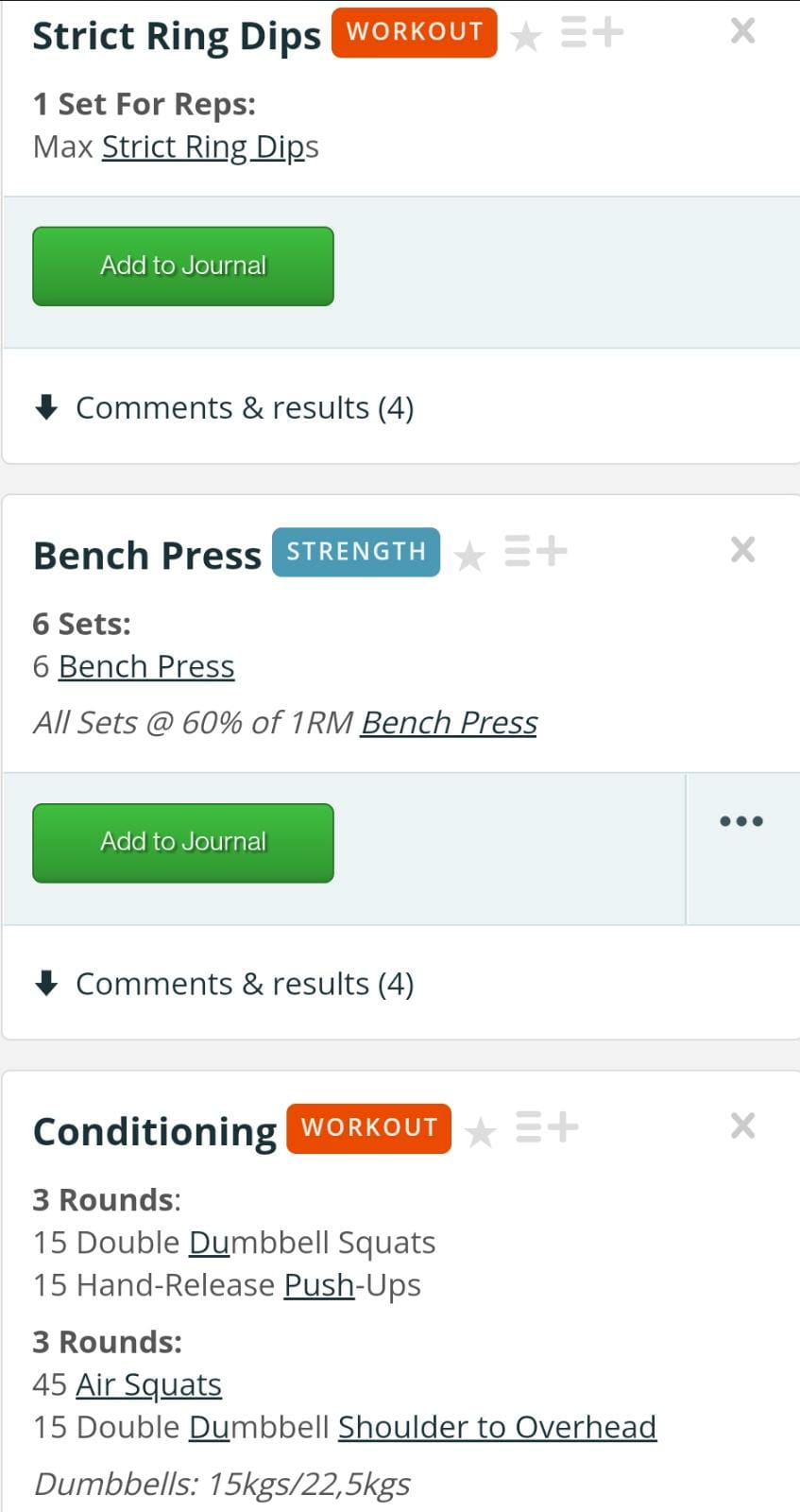The height and width of the screenshot is (1512, 800).
Task: Dismiss the Bench Press card
Action: click(743, 549)
